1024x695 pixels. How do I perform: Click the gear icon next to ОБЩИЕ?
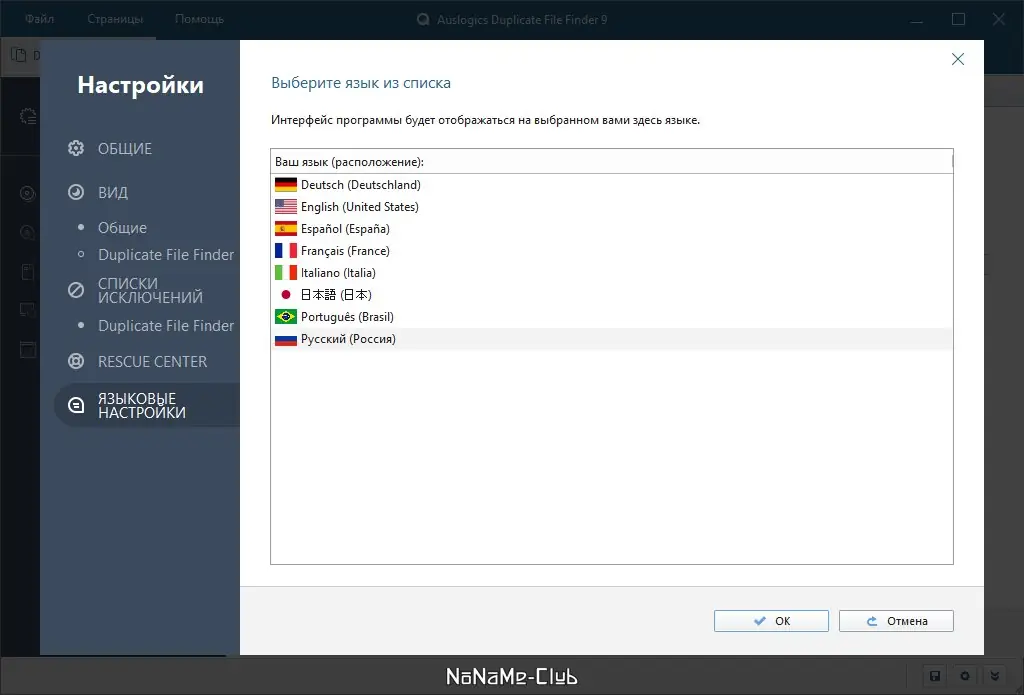point(76,148)
